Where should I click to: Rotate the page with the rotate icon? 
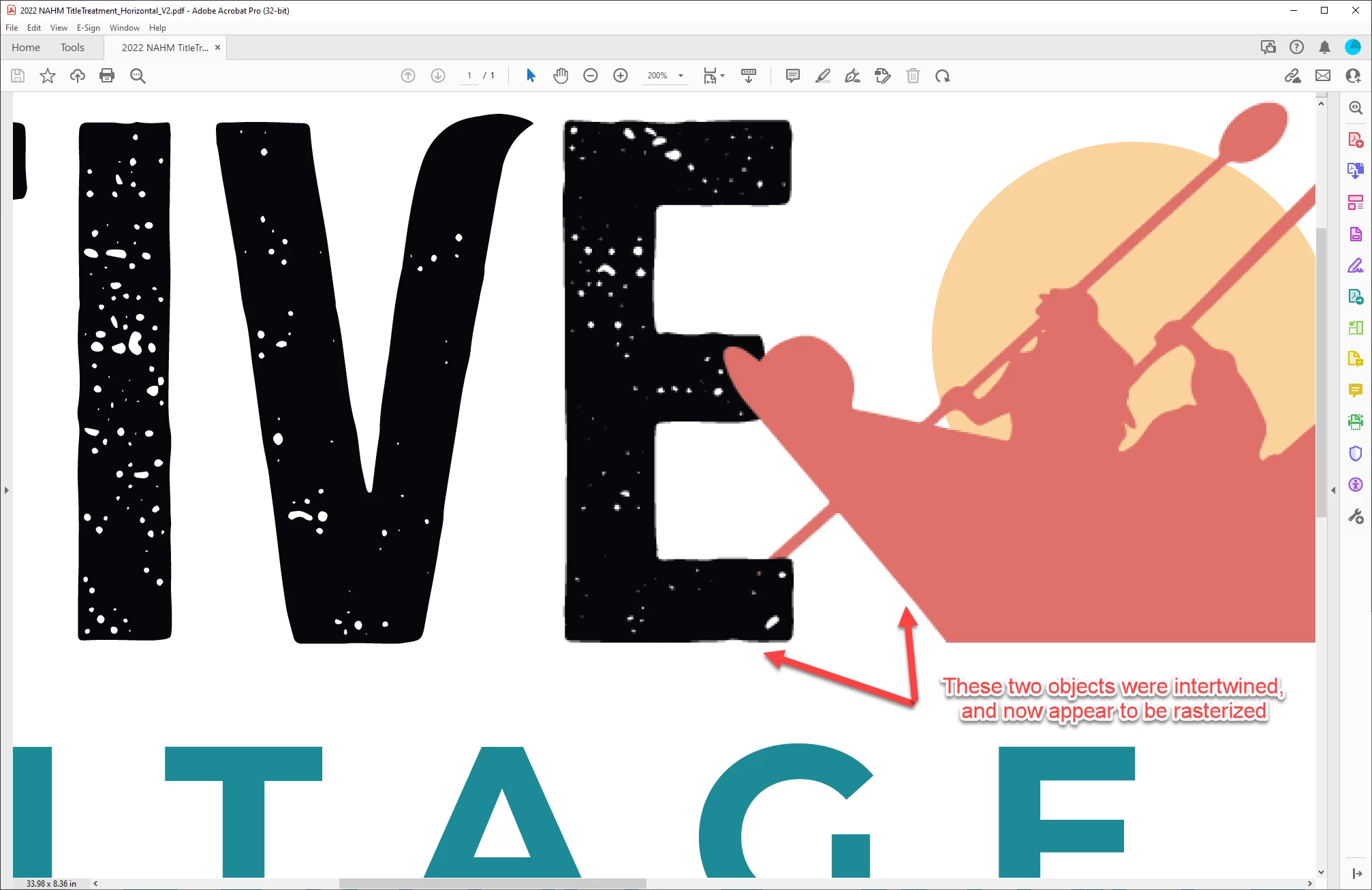pos(942,76)
